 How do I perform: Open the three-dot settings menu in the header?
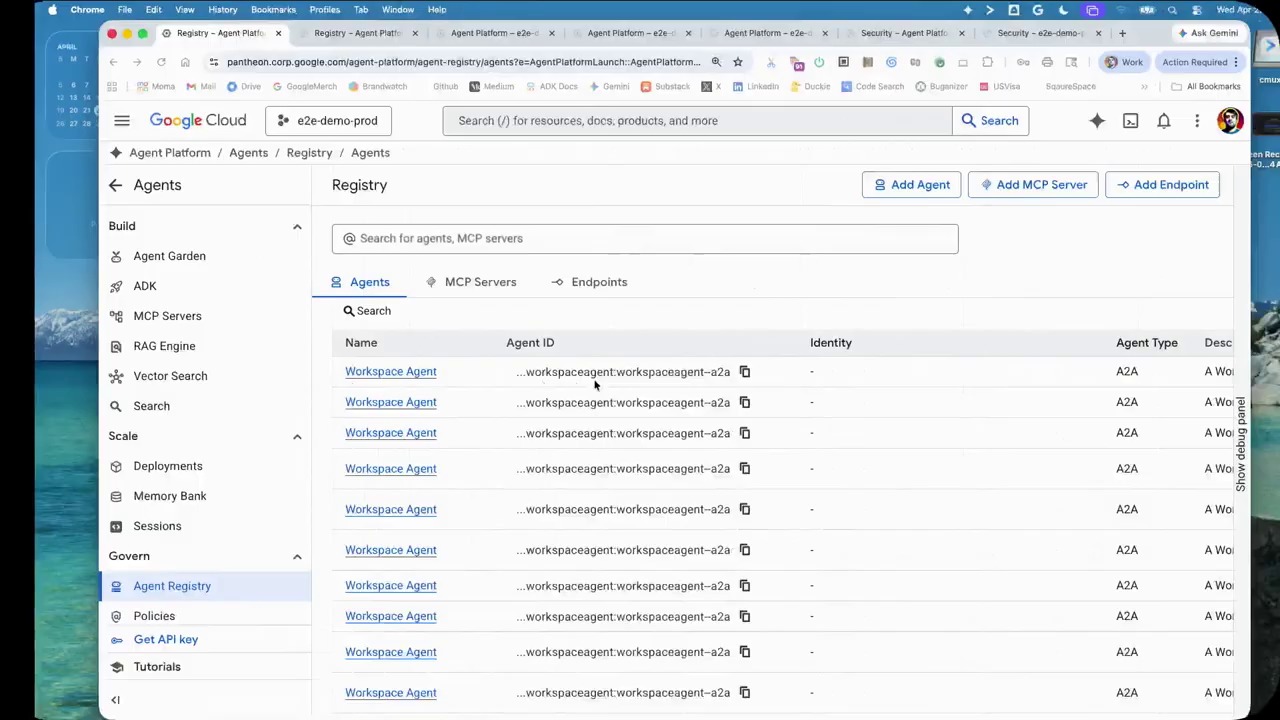[1197, 121]
